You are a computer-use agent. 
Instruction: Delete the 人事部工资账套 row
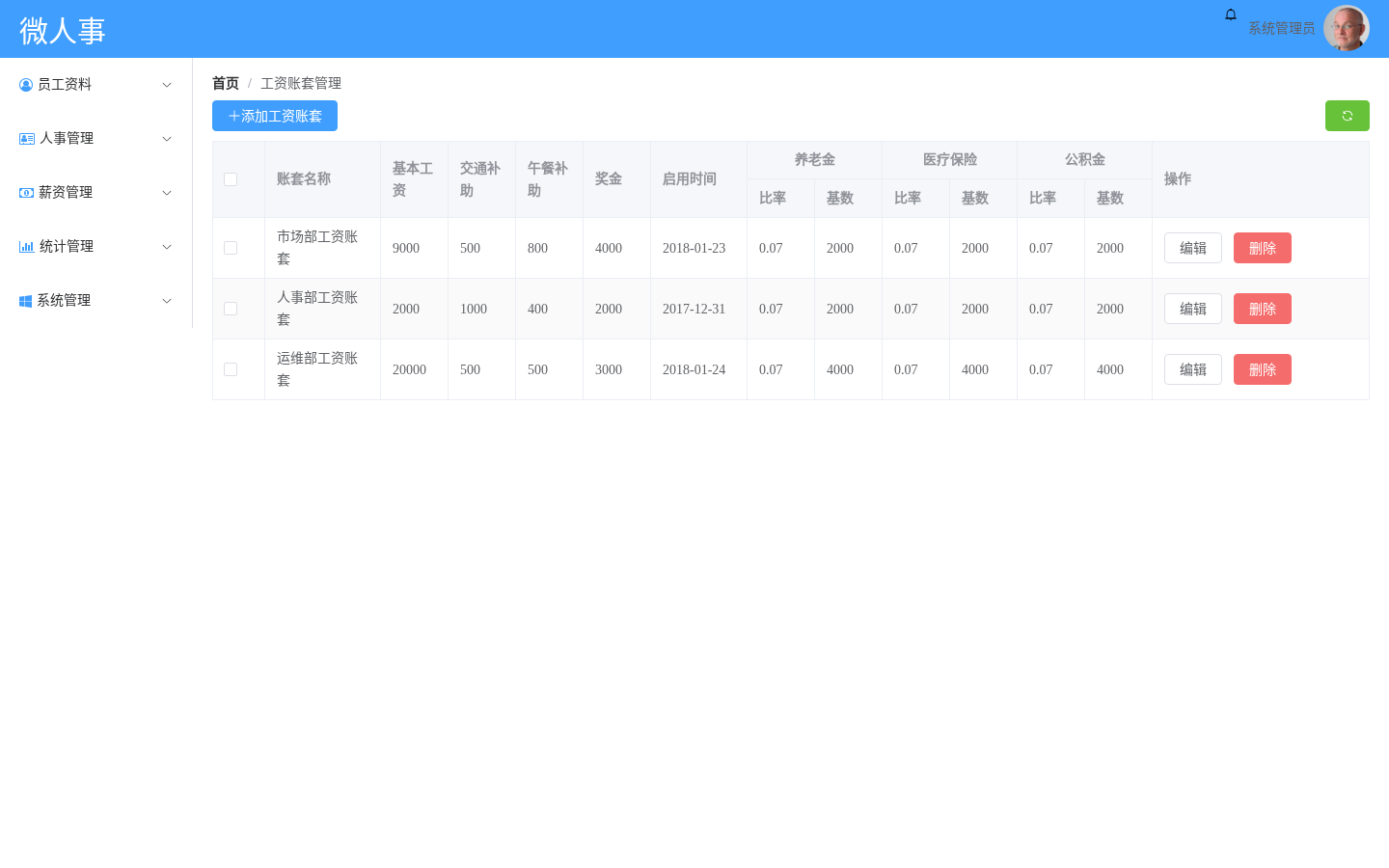coord(1263,309)
